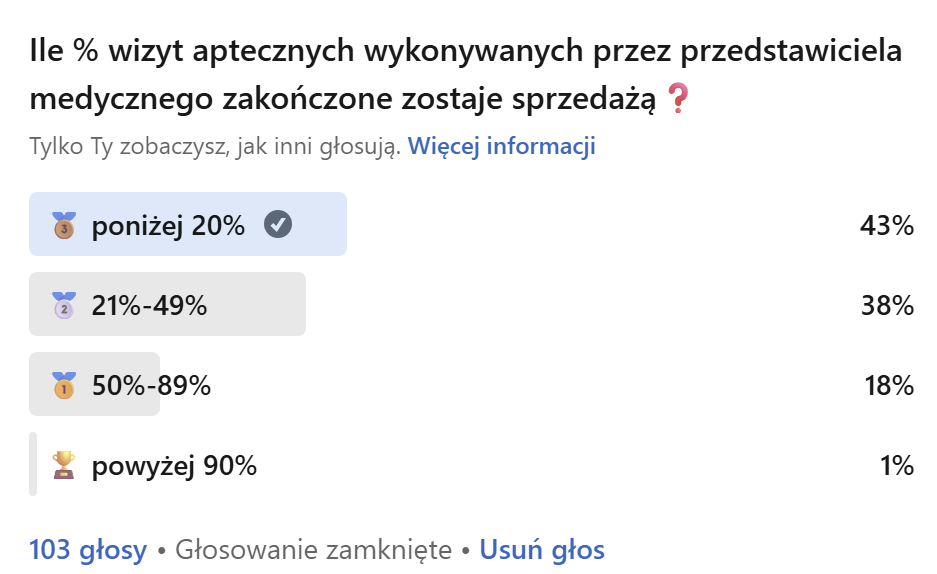Click the 1% result value
The image size is (937, 574).
897,466
